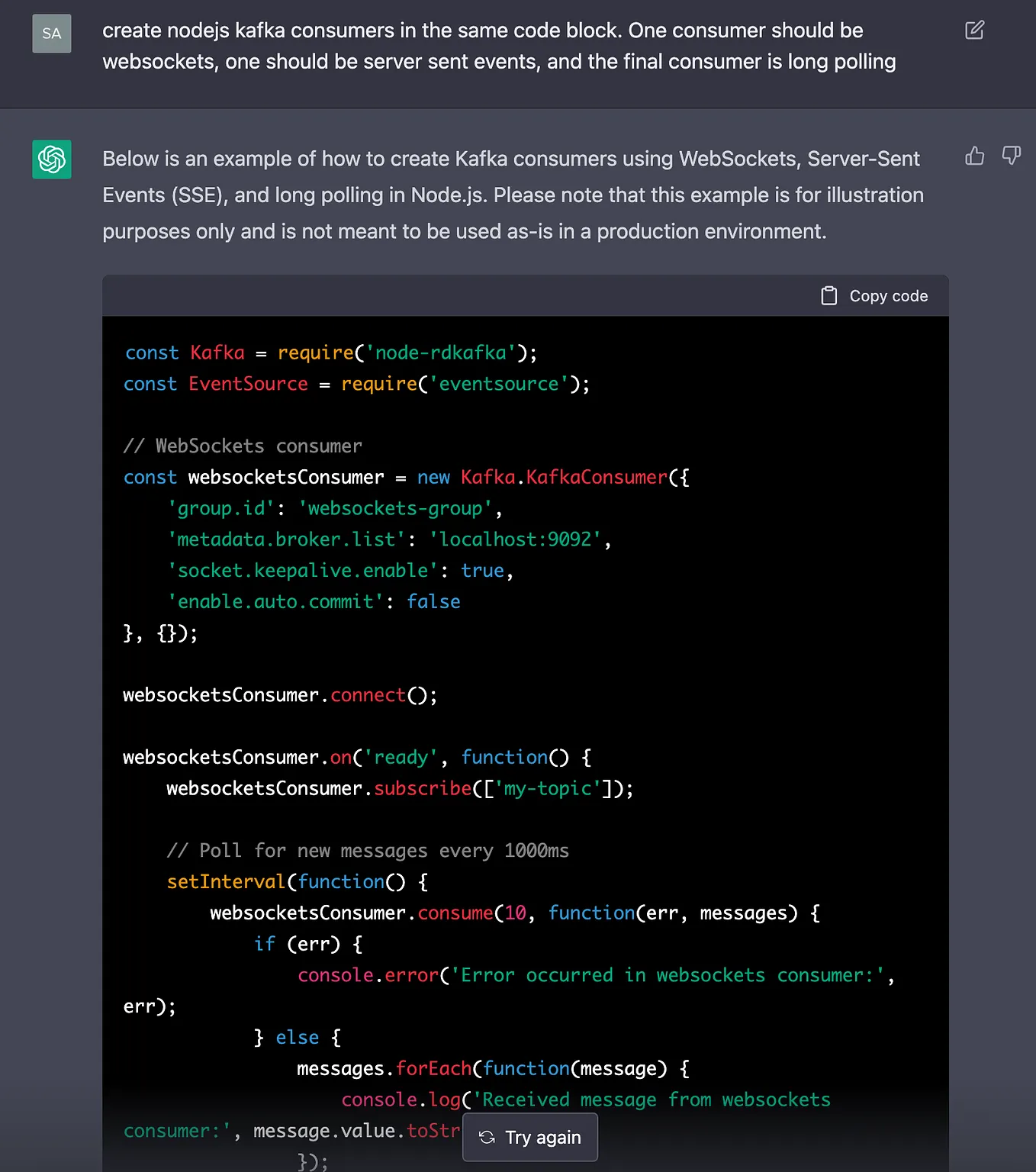1036x1172 pixels.
Task: Click the 'group.id': 'websockets-group' line
Action: 335,508
